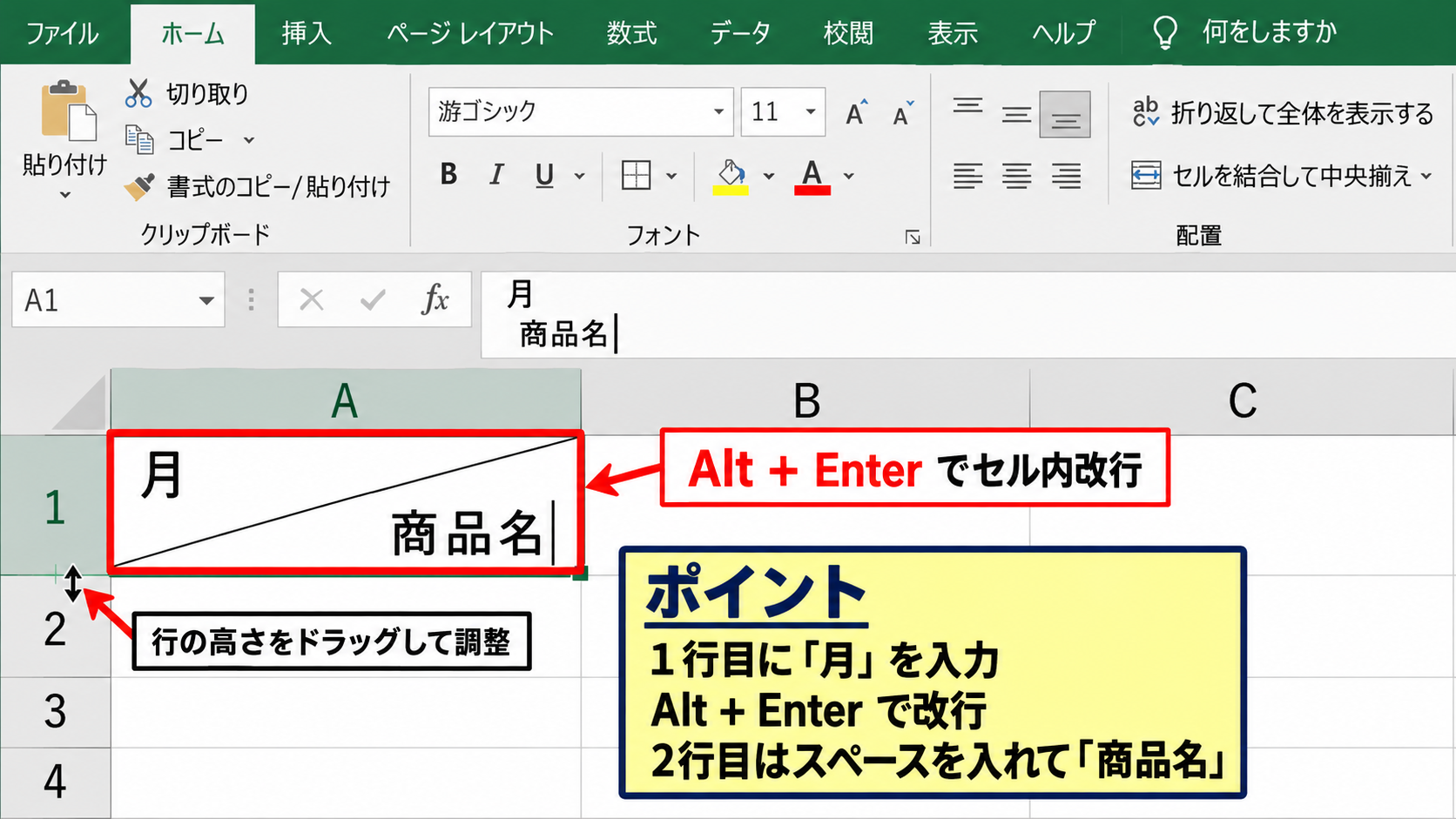Switch to the Formulas (数式) tab
Image resolution: width=1456 pixels, height=819 pixels.
tap(632, 33)
